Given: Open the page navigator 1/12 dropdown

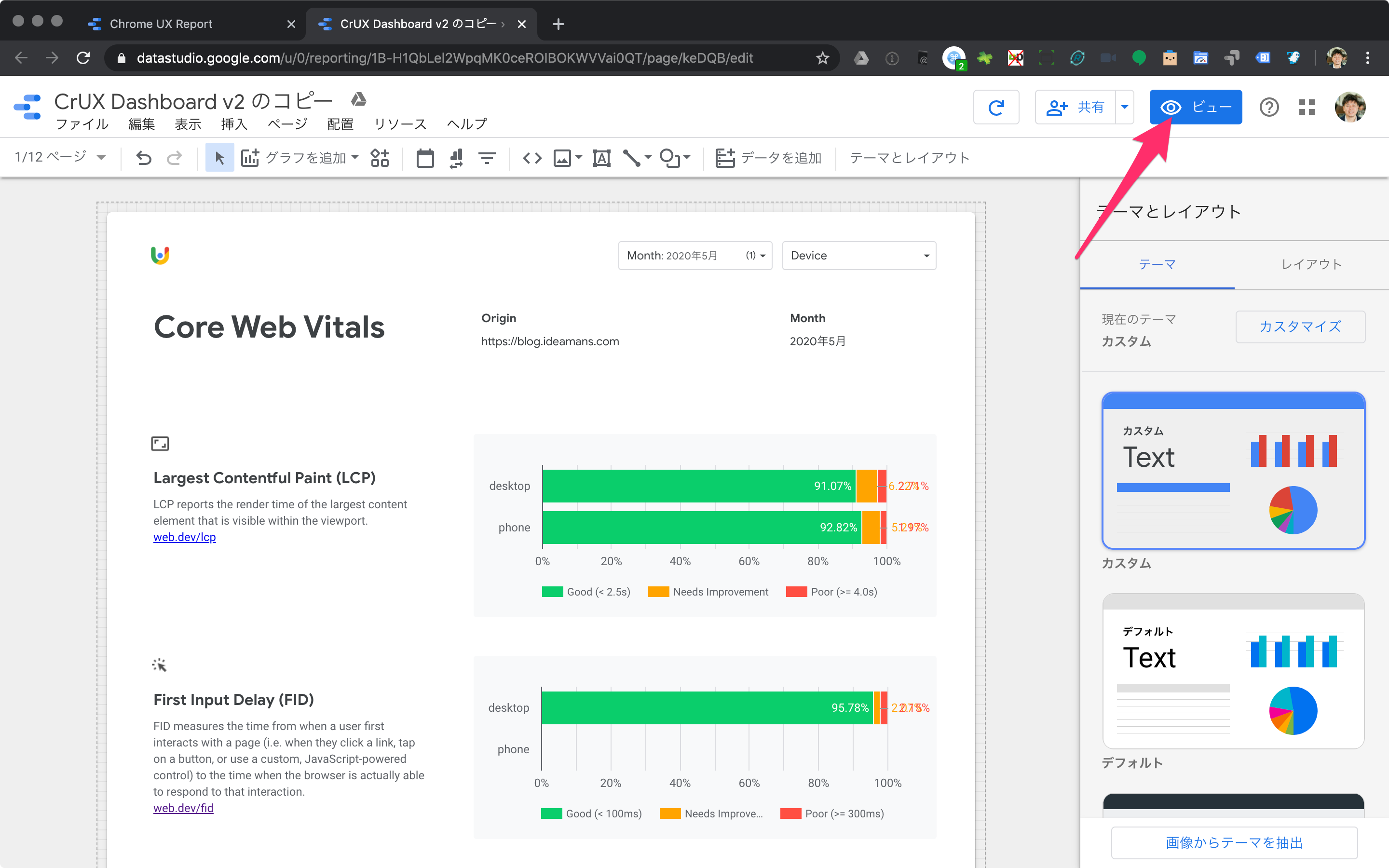Looking at the screenshot, I should tap(60, 157).
